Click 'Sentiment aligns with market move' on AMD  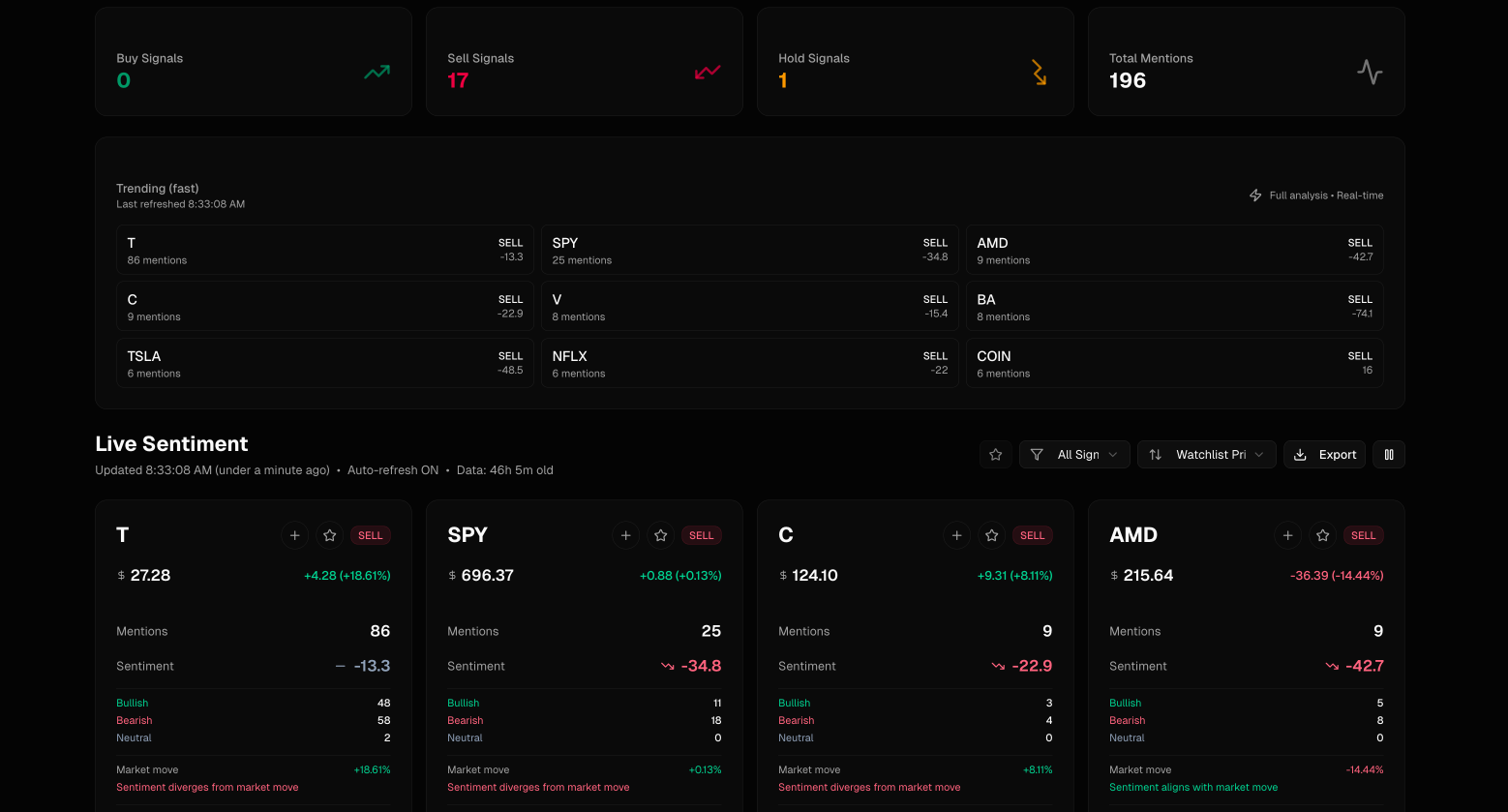coord(1193,788)
